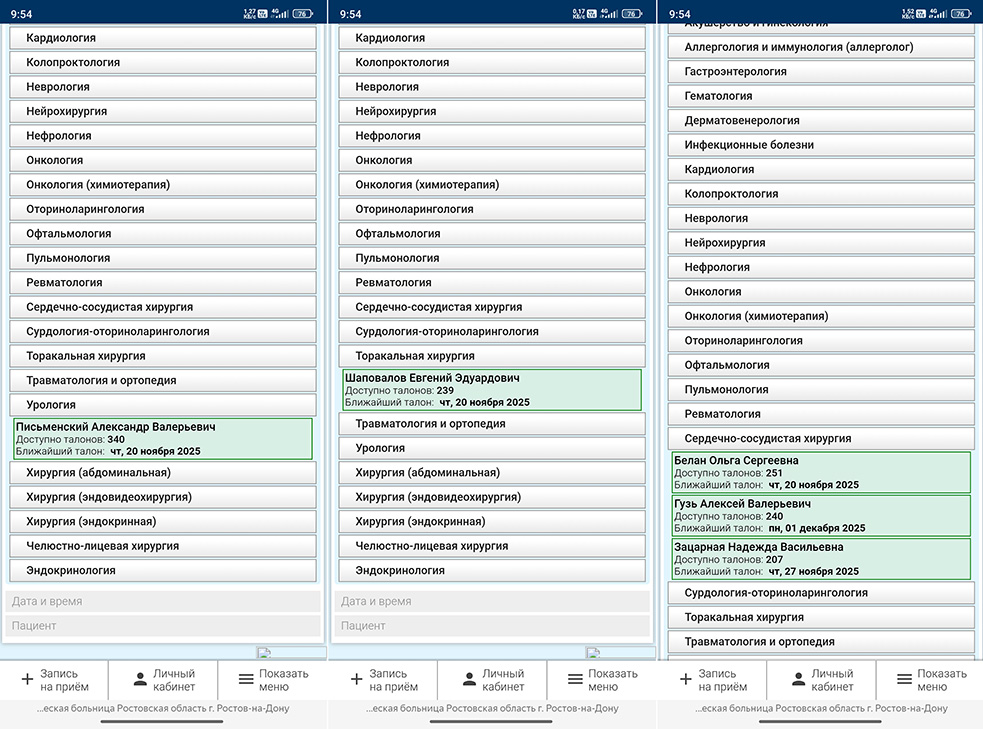The image size is (983, 729).
Task: Tap the Дата и время field on the left screen
Action: tap(163, 602)
